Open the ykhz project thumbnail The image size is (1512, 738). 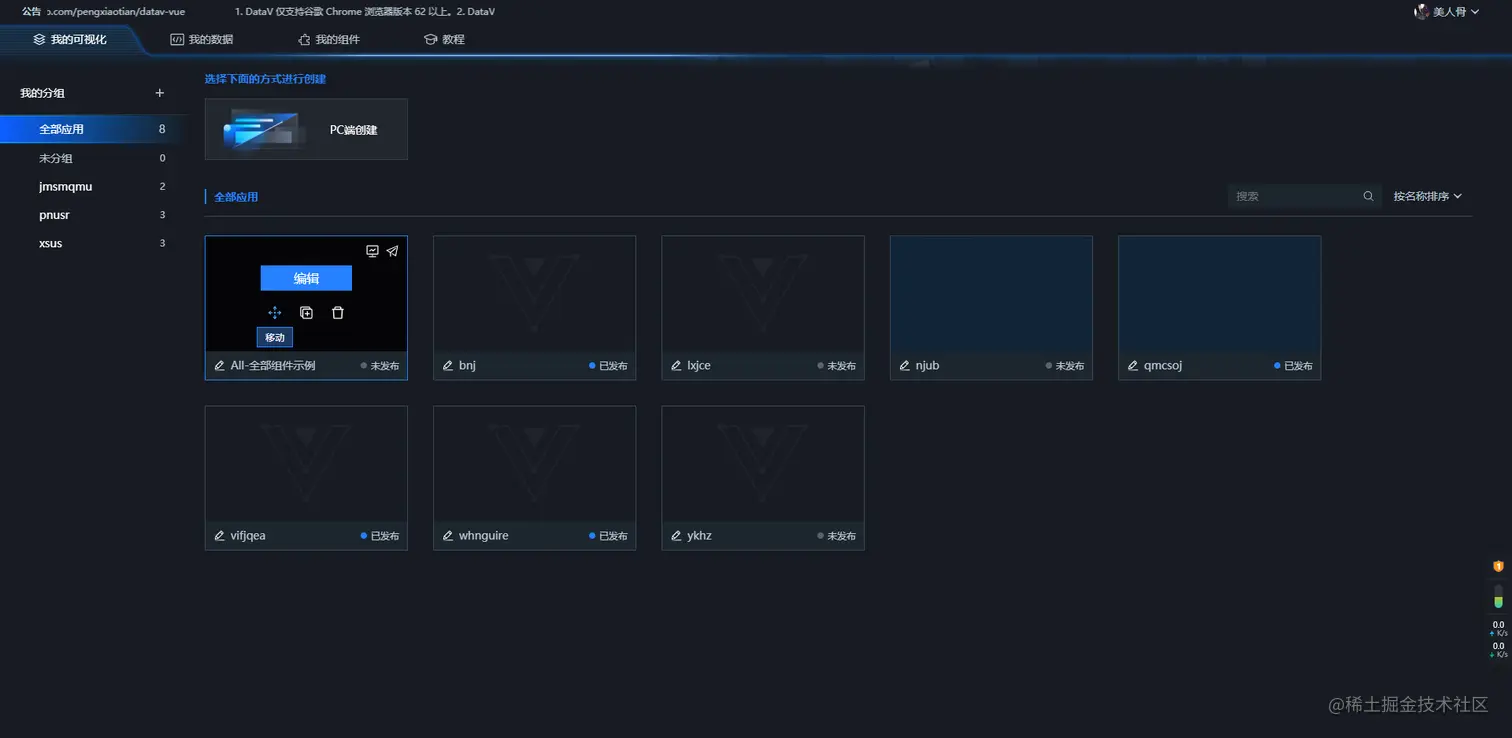pos(763,464)
